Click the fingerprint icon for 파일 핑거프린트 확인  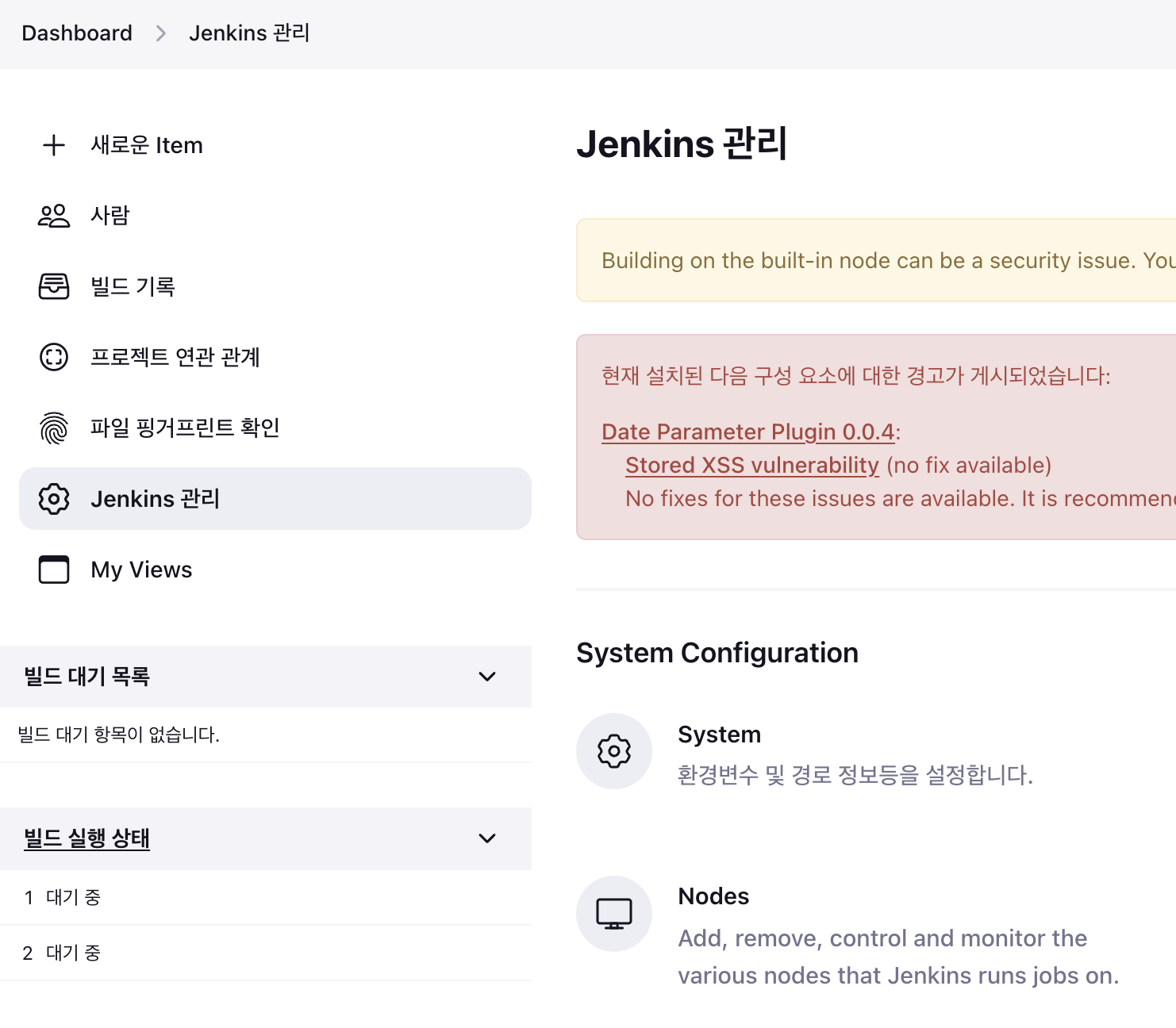(x=54, y=428)
